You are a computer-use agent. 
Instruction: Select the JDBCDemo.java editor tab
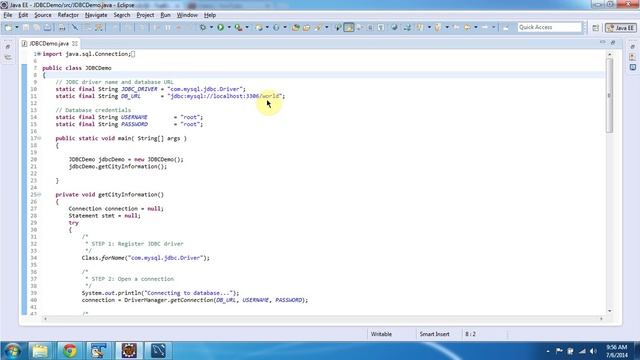[49, 43]
